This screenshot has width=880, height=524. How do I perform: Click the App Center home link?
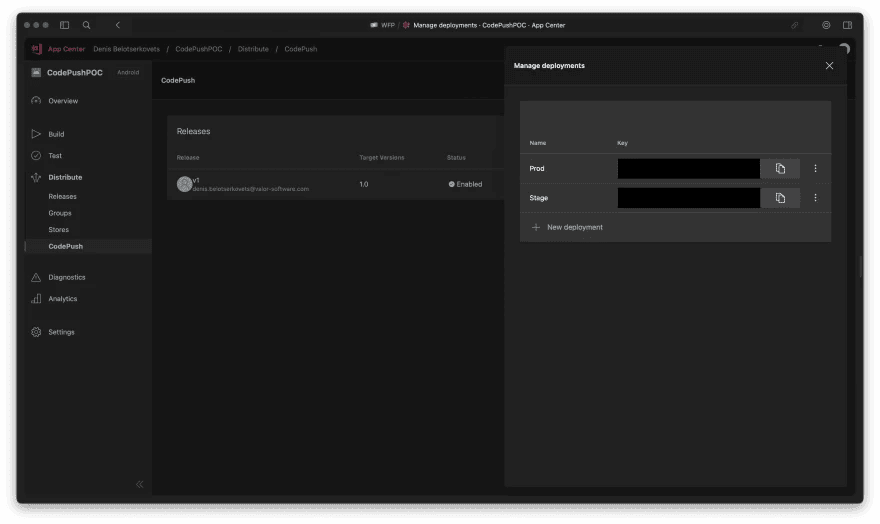[66, 49]
